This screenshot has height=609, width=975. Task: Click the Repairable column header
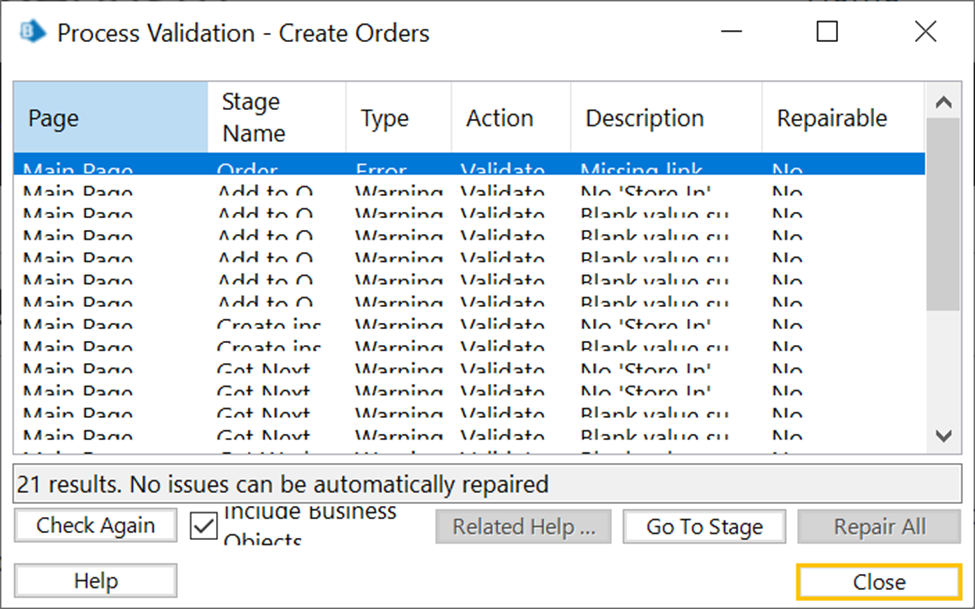click(x=842, y=118)
